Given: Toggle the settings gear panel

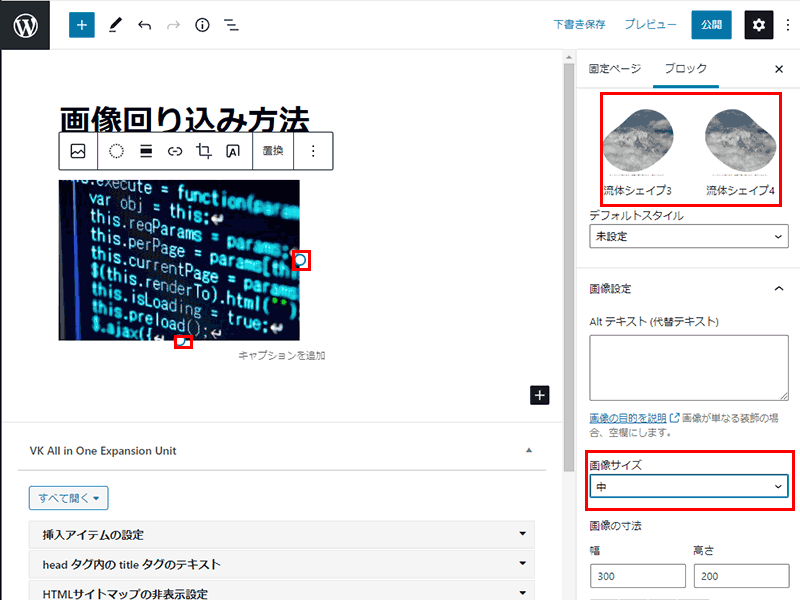Looking at the screenshot, I should tap(759, 25).
